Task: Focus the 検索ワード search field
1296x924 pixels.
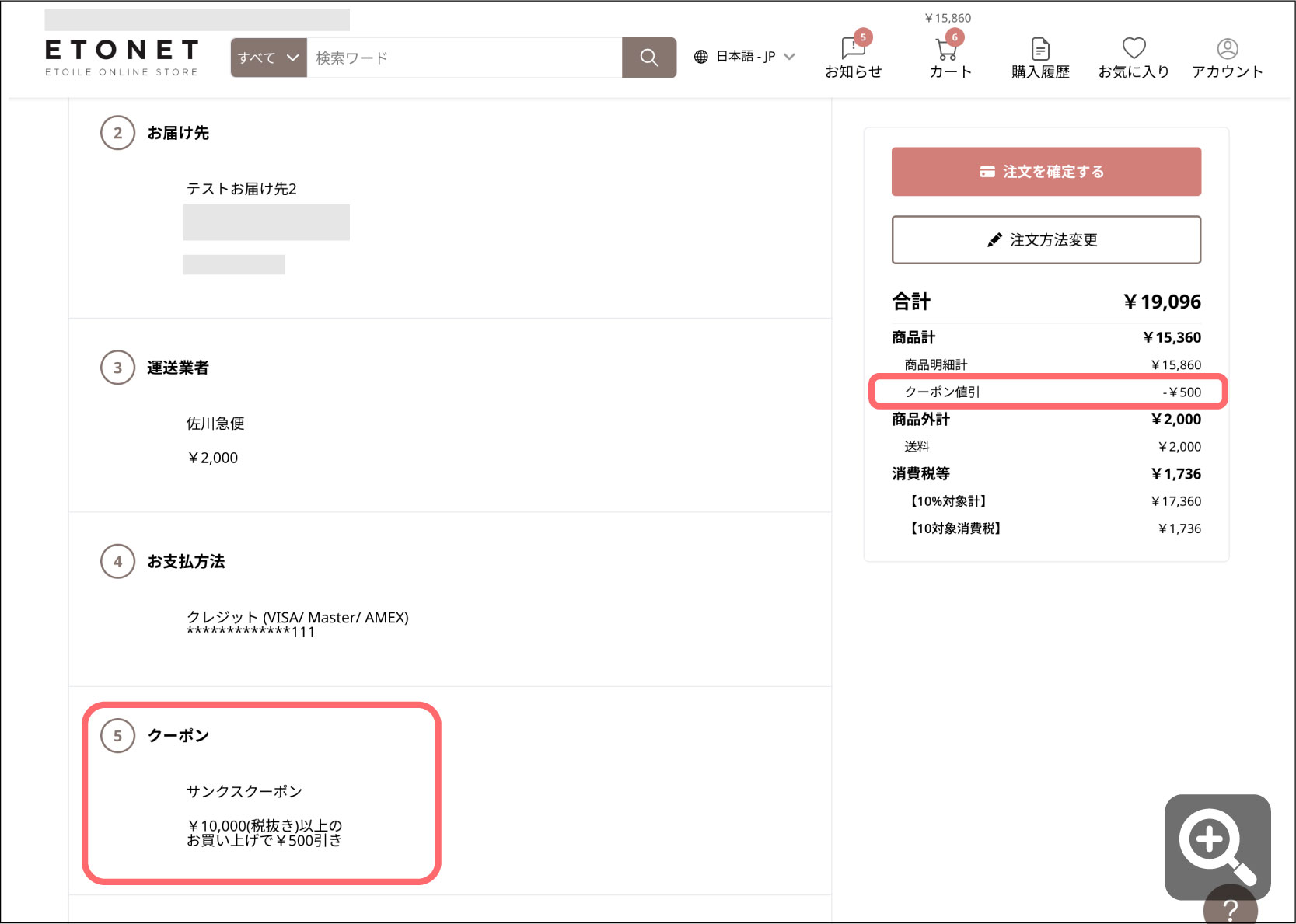Action: coord(464,58)
